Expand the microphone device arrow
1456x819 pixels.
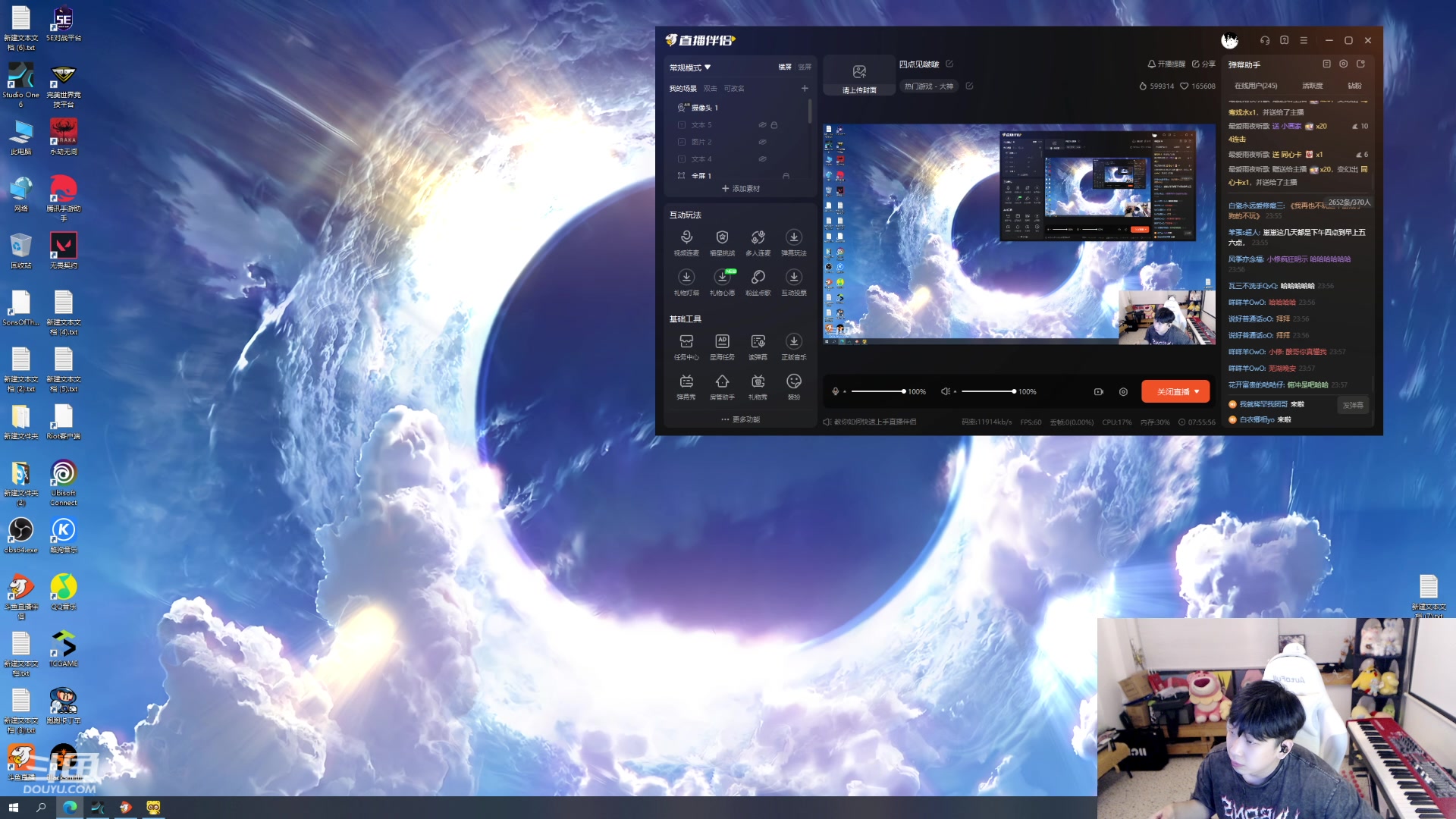coord(845,392)
